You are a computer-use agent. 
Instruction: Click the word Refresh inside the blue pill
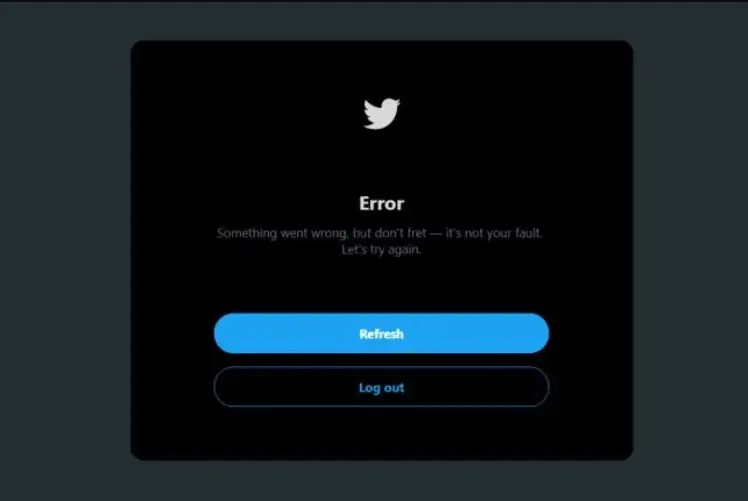click(x=381, y=334)
